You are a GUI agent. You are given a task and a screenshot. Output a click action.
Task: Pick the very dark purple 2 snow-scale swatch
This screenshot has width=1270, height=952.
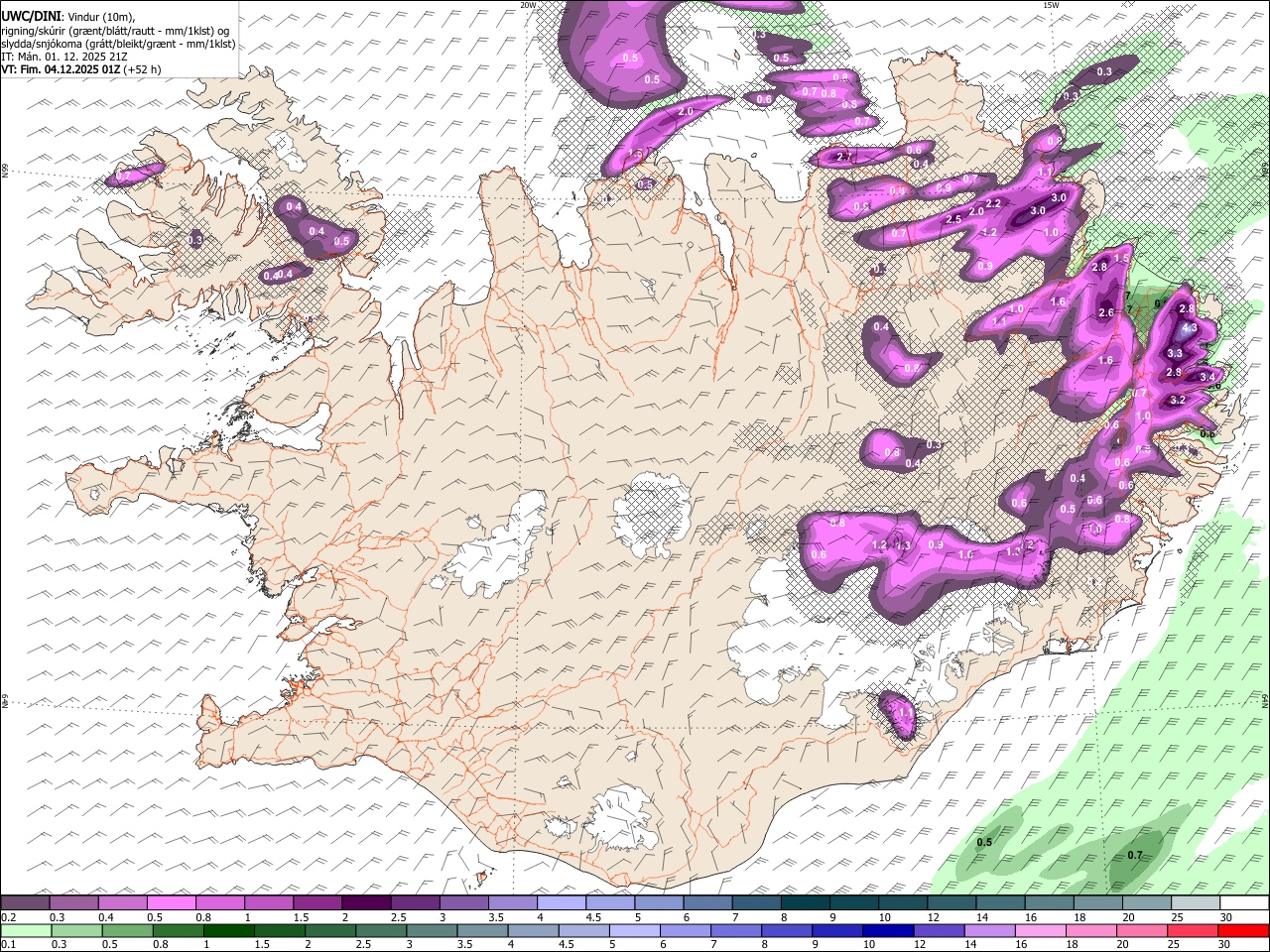coord(365,903)
